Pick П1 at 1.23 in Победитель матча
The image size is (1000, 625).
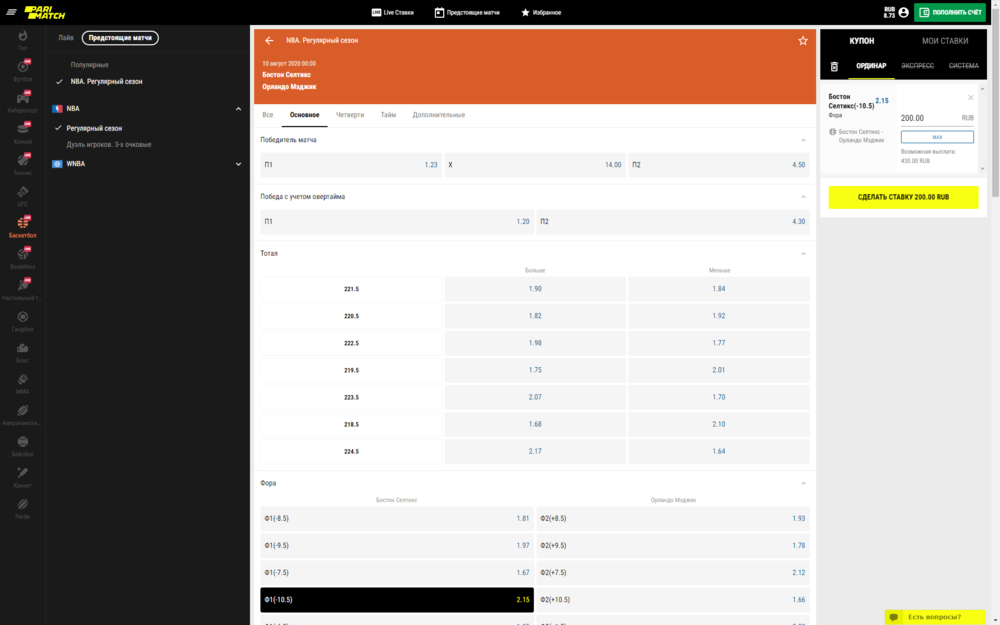(x=351, y=165)
